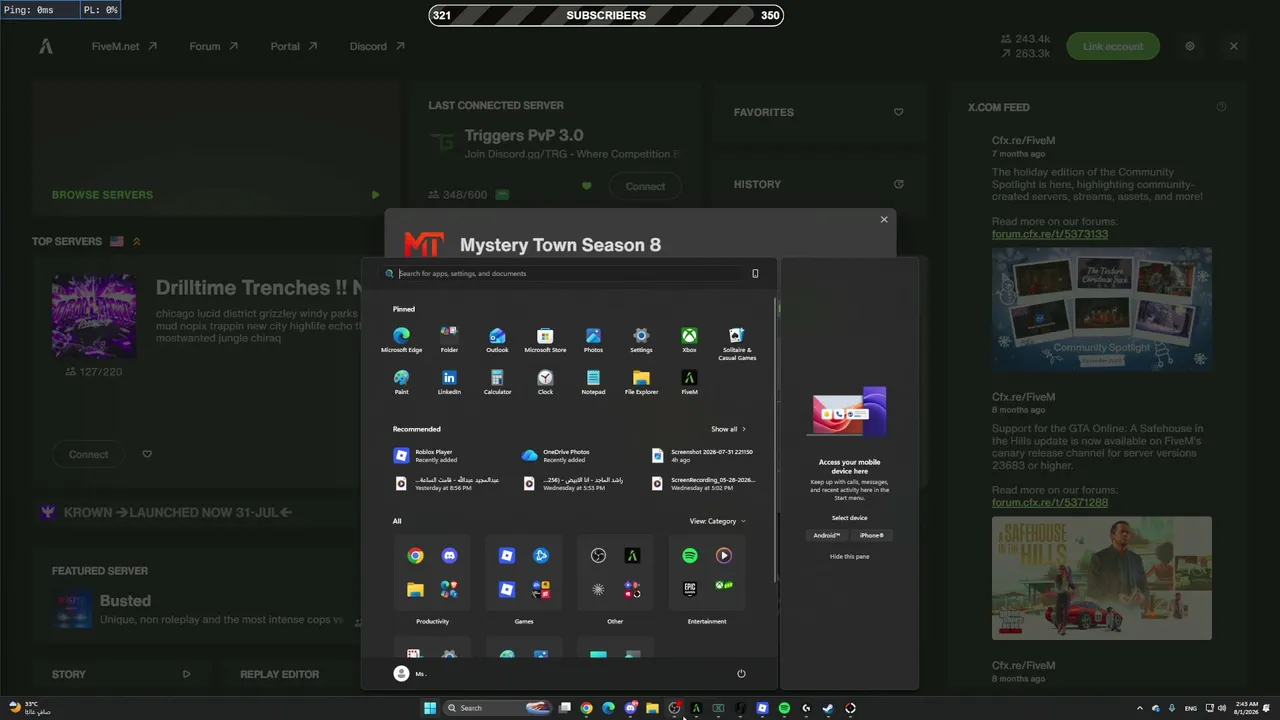Open the pinned Outlook app
This screenshot has width=1280, height=720.
(497, 340)
